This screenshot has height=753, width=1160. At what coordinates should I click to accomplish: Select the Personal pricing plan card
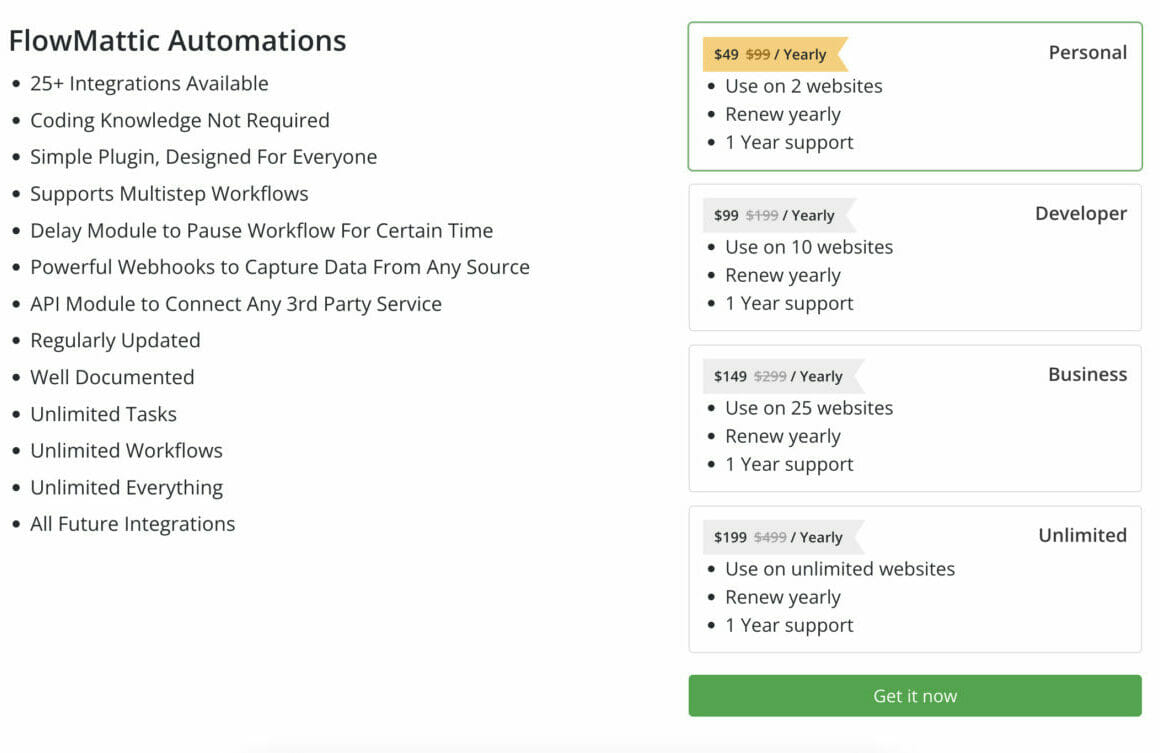pos(915,95)
